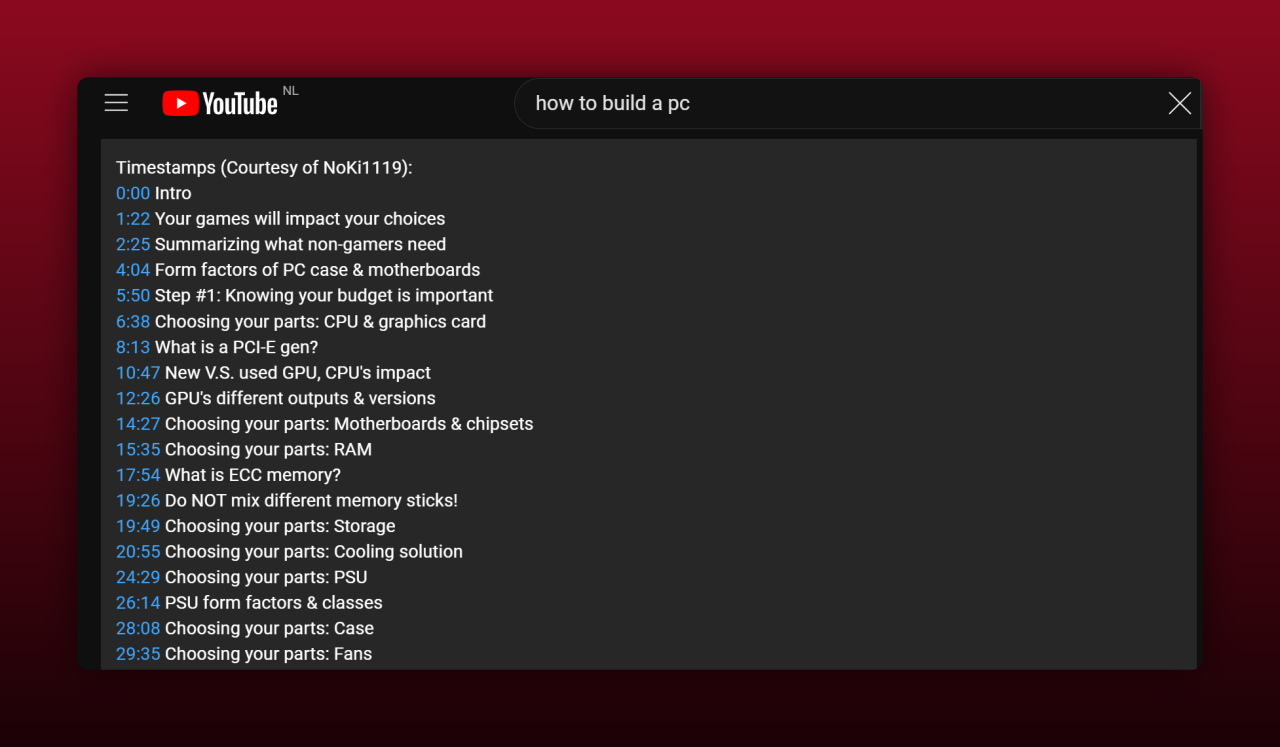
Task: Jump to 19:49 Storage timestamp
Action: point(138,526)
